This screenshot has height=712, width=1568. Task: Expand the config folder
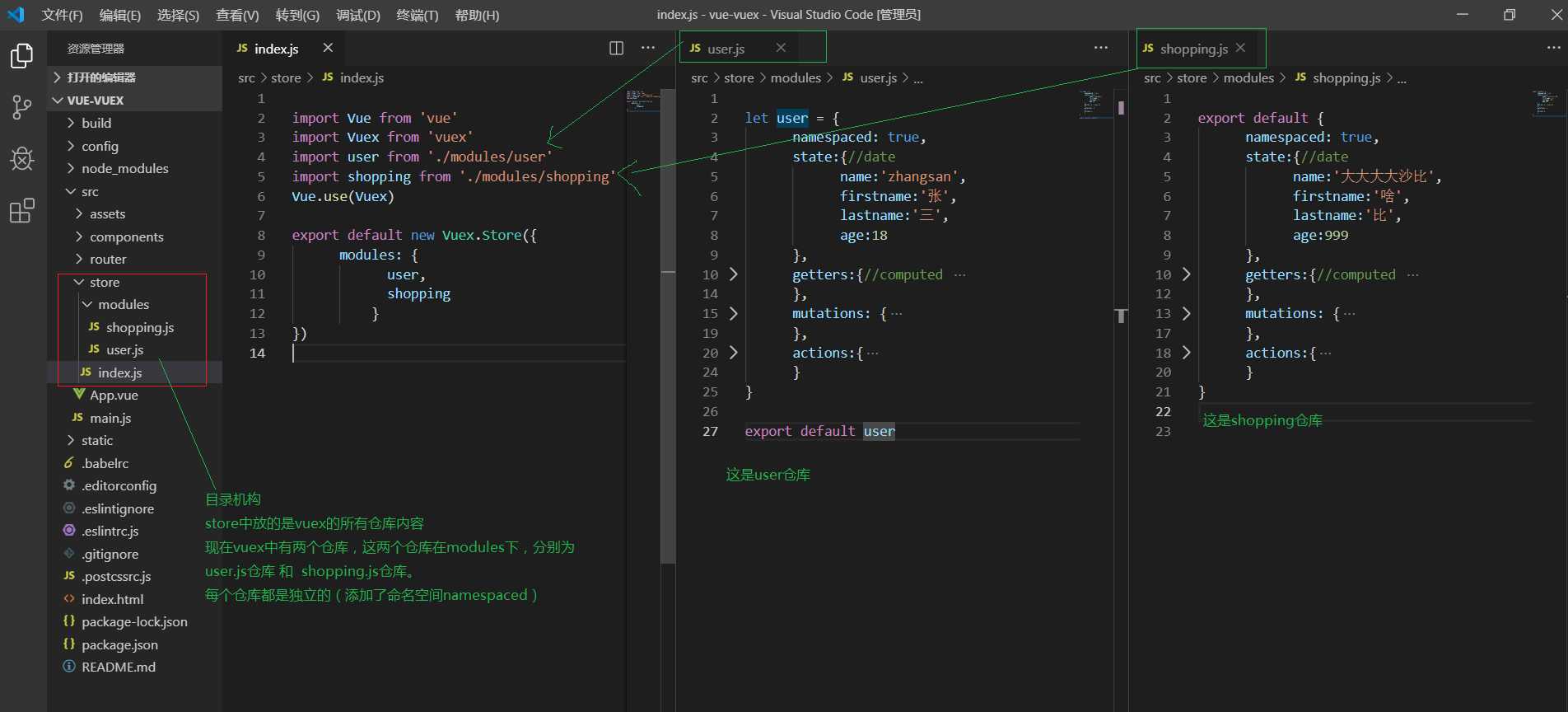coord(135,146)
